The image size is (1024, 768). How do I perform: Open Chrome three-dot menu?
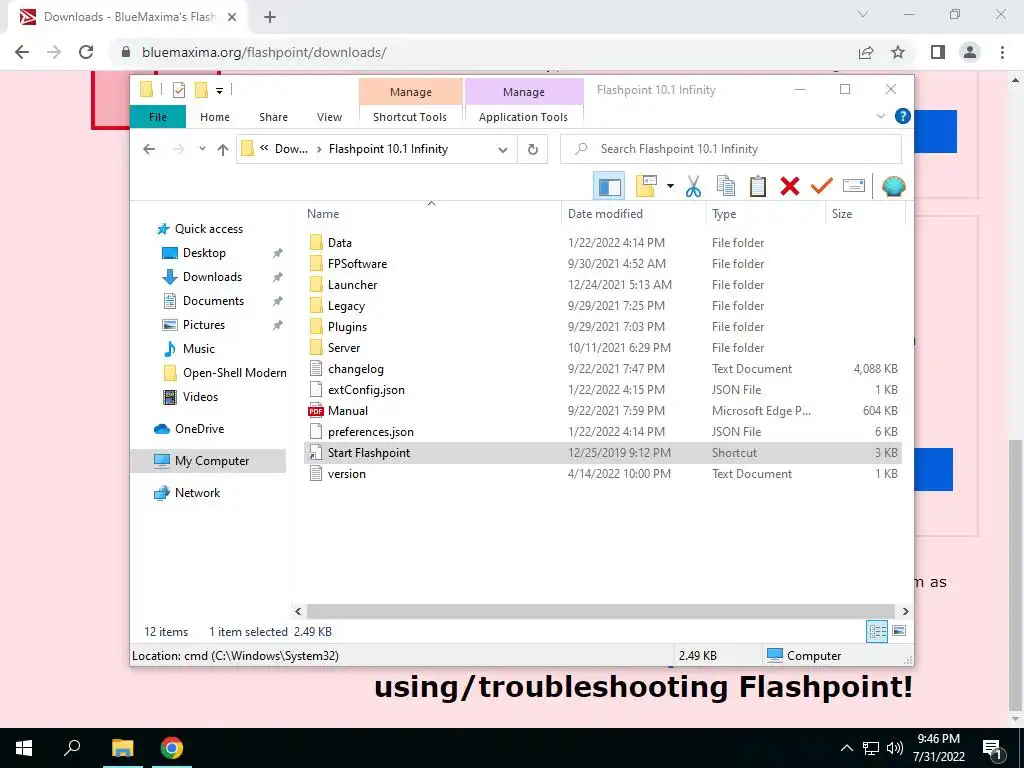tap(1002, 52)
